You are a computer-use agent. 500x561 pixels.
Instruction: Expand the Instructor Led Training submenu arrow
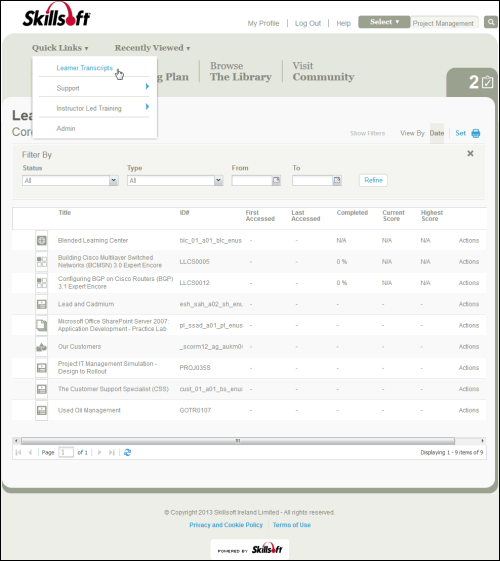click(x=147, y=106)
